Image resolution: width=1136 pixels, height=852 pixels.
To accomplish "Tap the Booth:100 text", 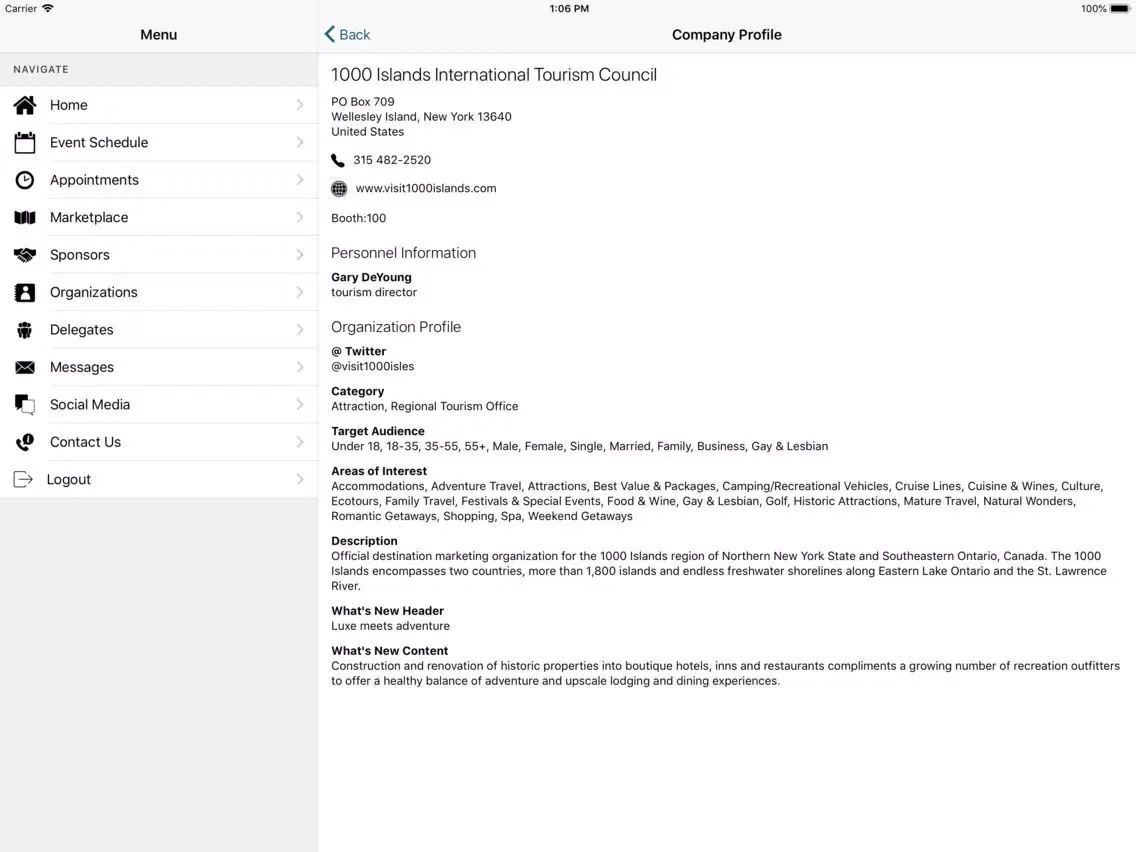I will [x=359, y=218].
